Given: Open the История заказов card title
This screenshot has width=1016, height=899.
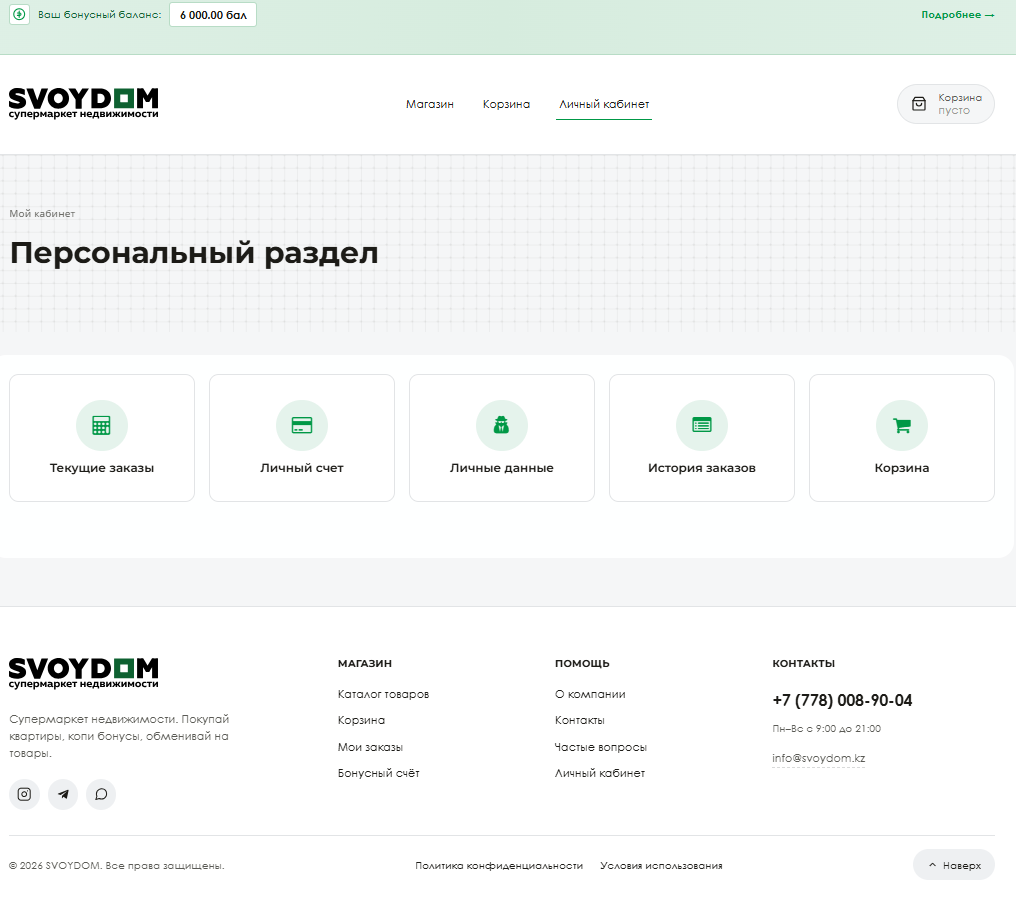Looking at the screenshot, I should (702, 468).
